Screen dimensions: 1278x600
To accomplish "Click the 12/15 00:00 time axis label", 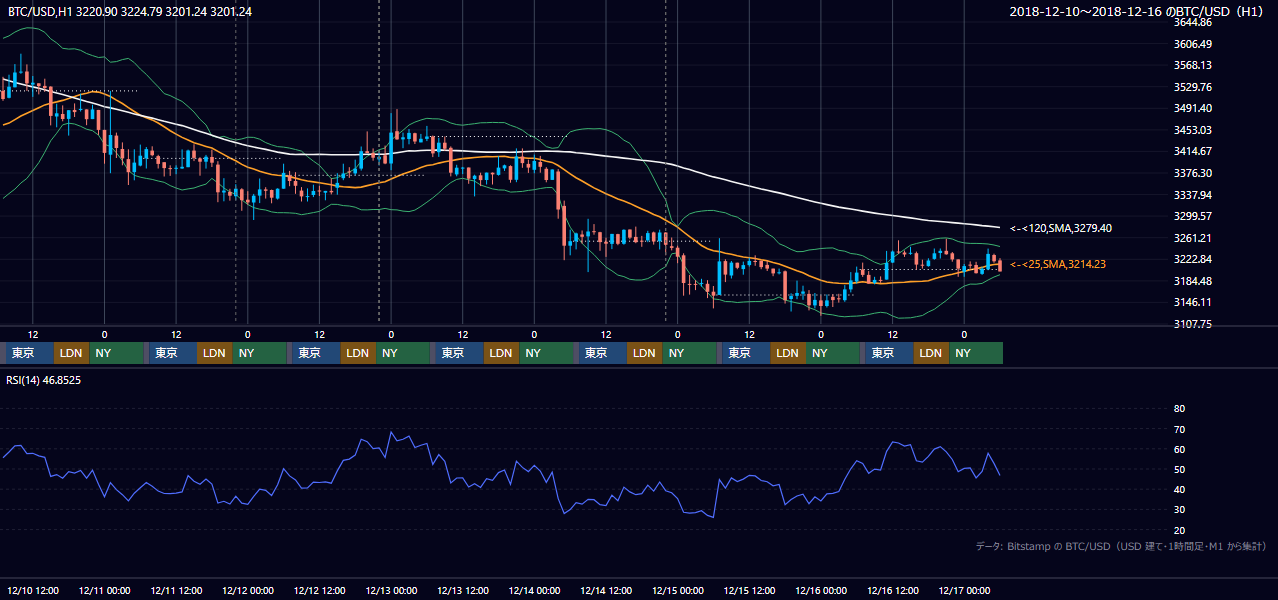I will point(677,591).
